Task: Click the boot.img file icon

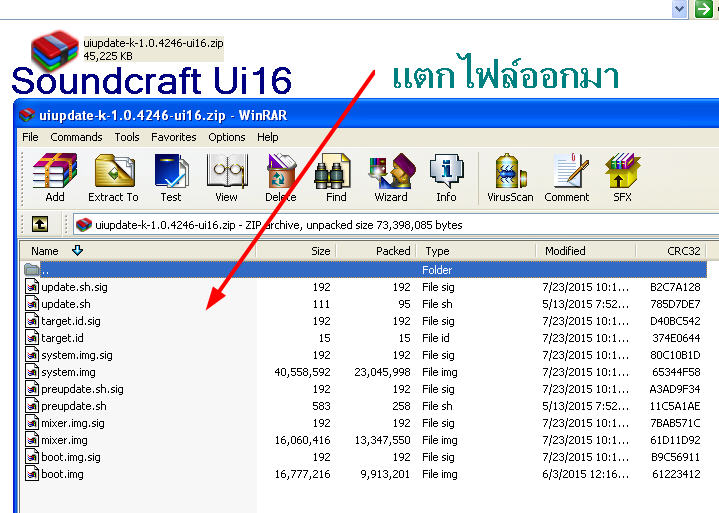Action: [32, 474]
